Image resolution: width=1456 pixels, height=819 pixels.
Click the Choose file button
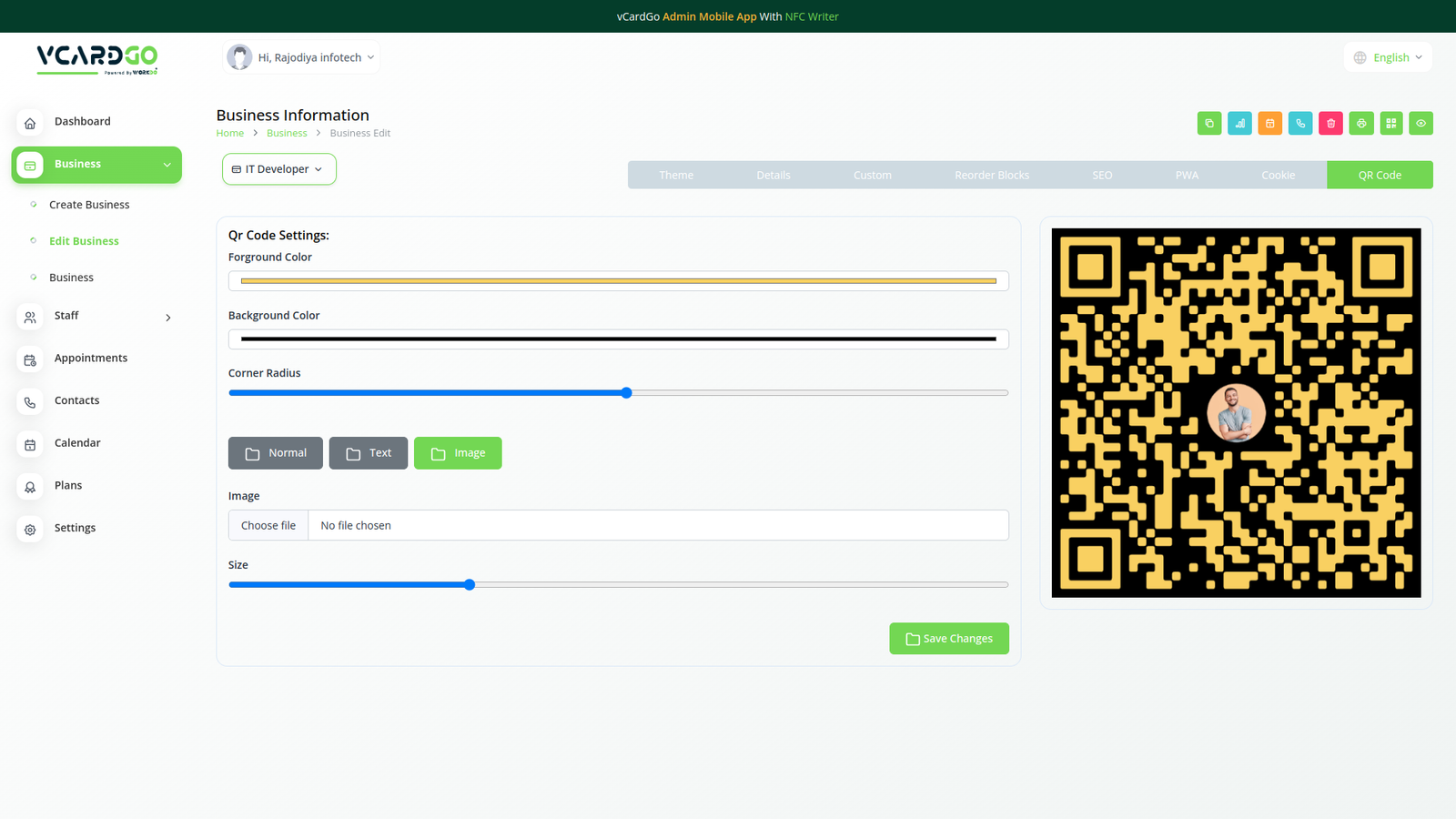268,526
